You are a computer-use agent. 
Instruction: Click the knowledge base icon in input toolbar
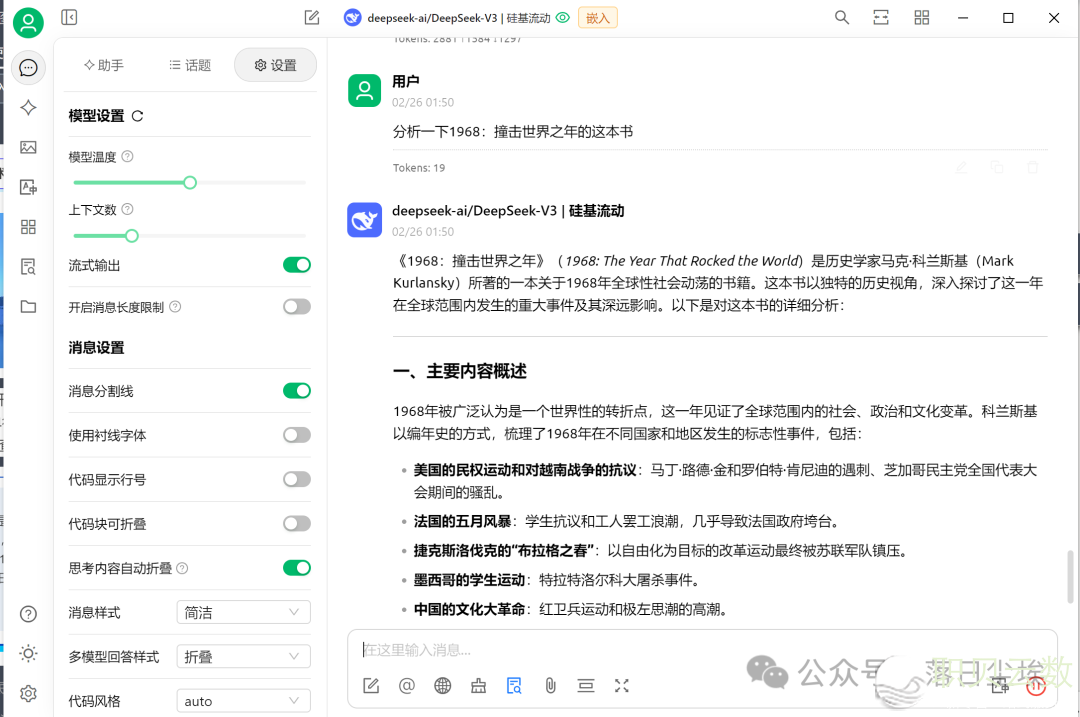point(515,685)
